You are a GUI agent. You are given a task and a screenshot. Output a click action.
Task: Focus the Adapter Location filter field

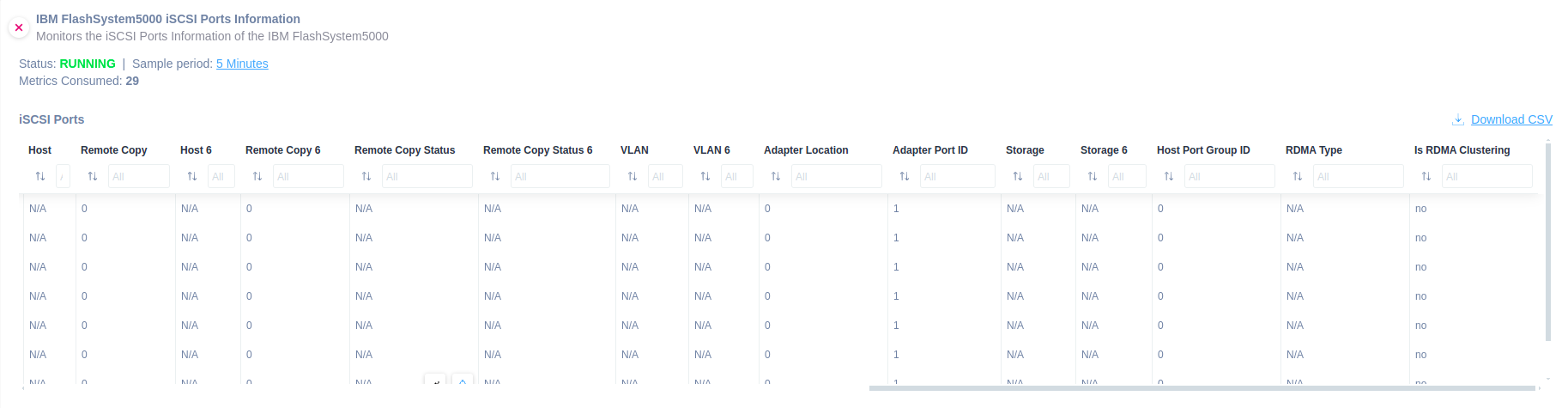[837, 176]
